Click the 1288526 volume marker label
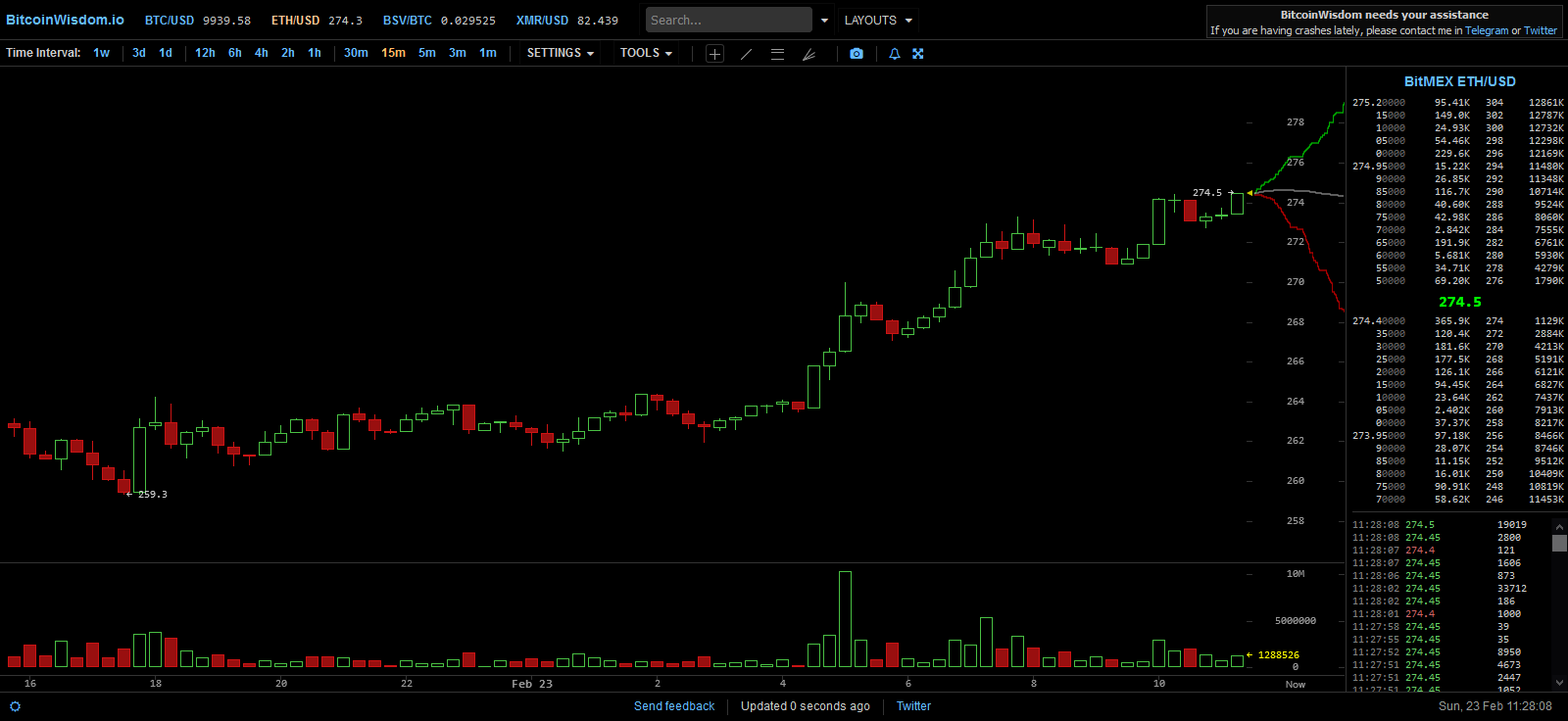Image resolution: width=1568 pixels, height=721 pixels. tap(1279, 655)
